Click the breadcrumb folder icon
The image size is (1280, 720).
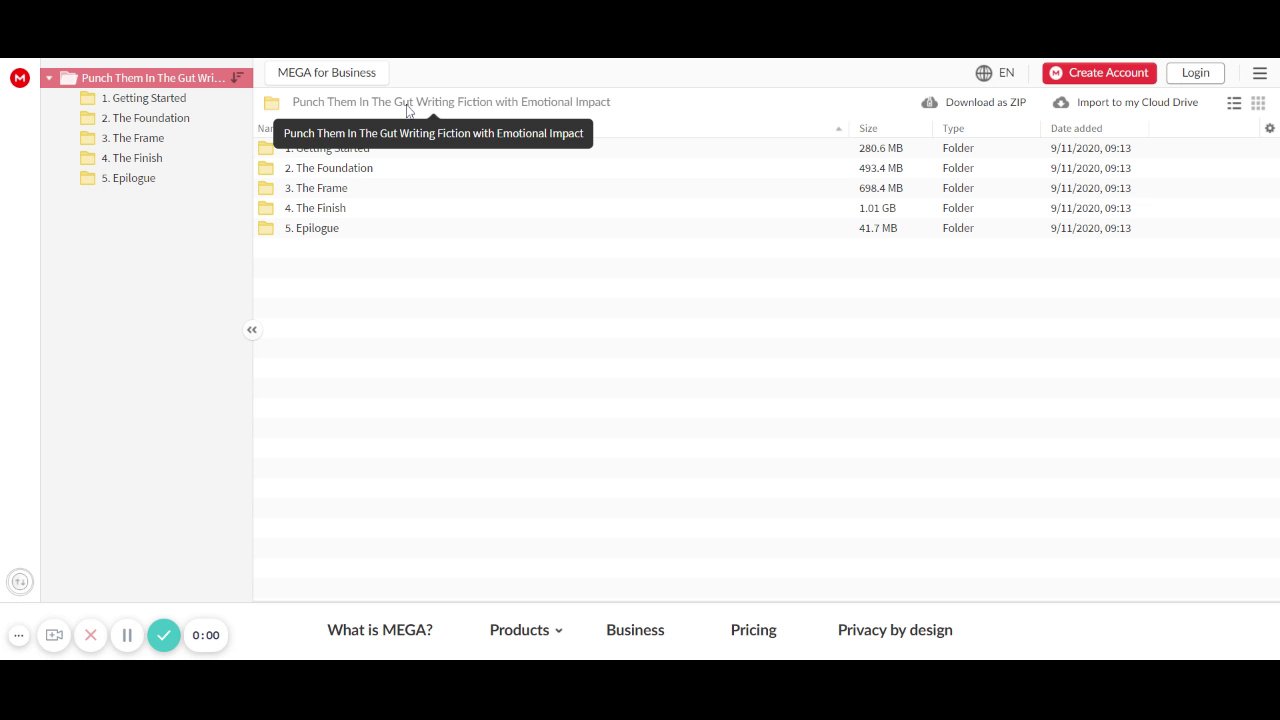click(271, 103)
